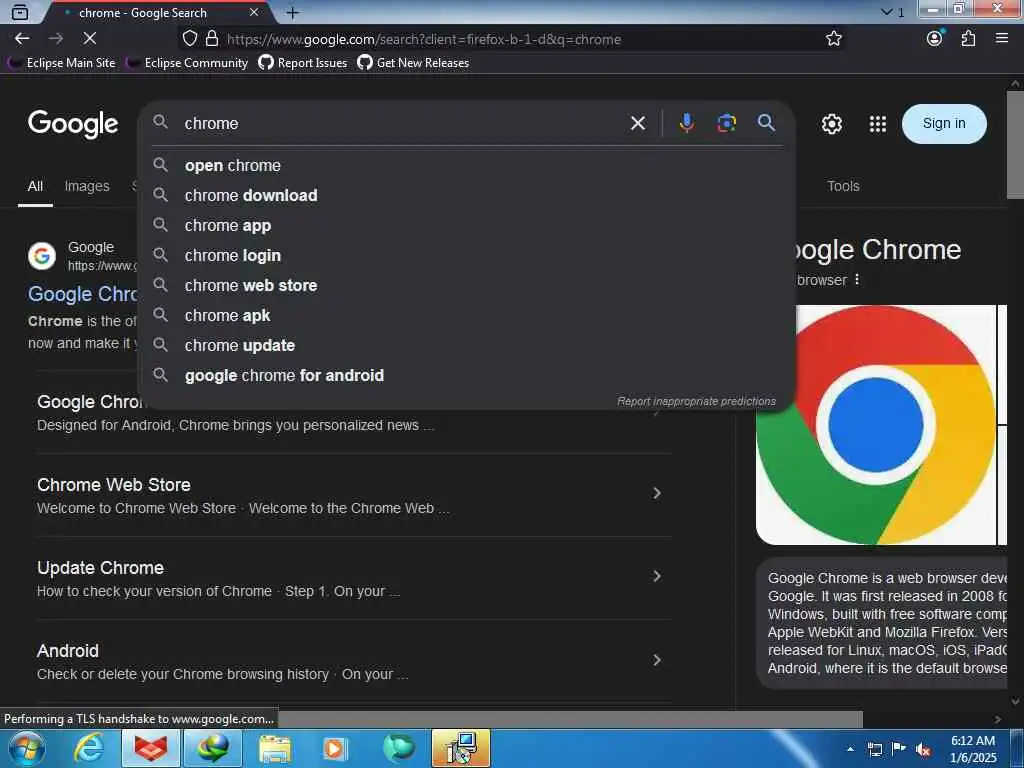1024x768 pixels.
Task: Click the vertical page scrollbar thumb
Action: (1015, 144)
